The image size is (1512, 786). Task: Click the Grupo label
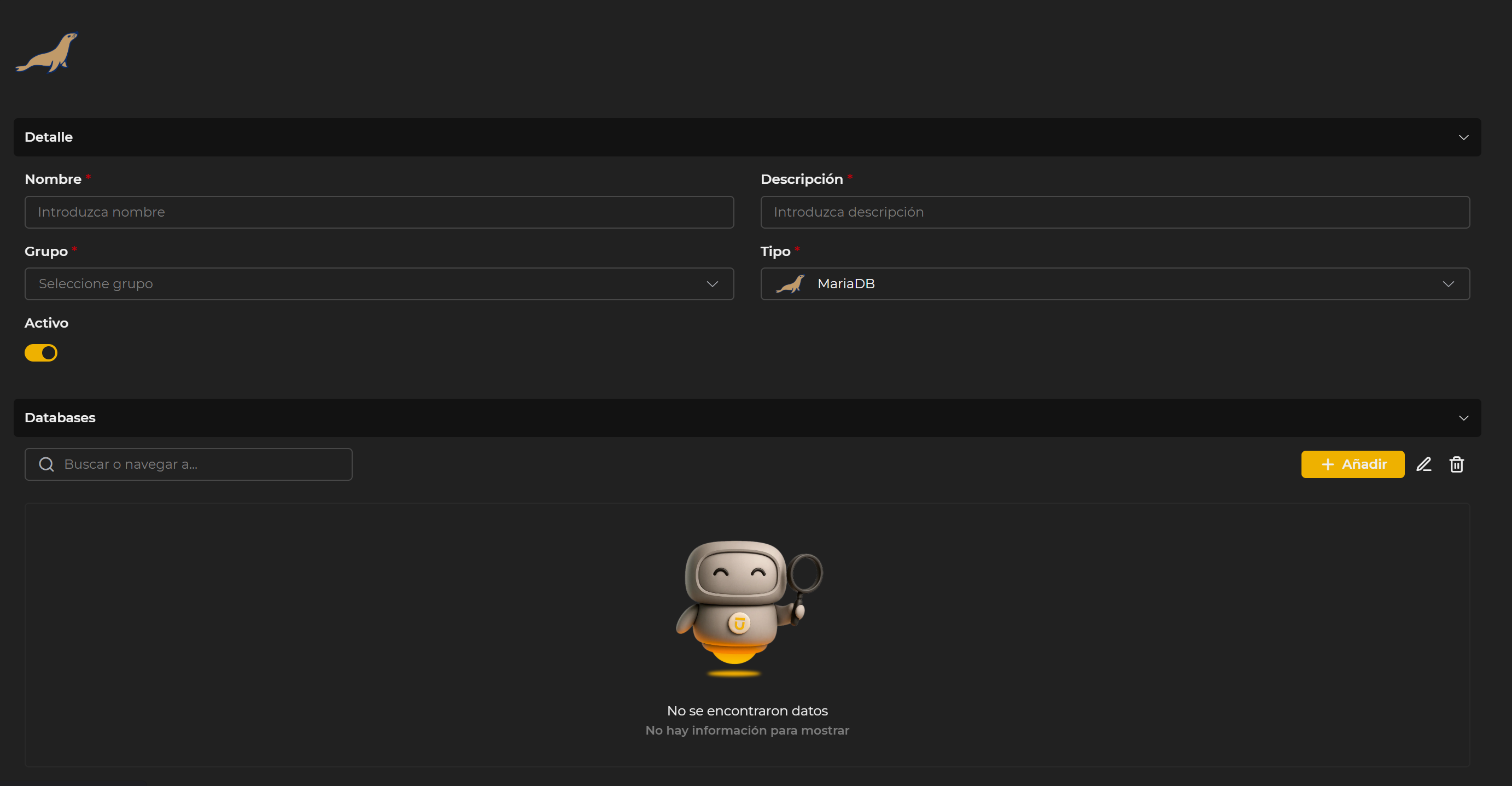pos(46,251)
